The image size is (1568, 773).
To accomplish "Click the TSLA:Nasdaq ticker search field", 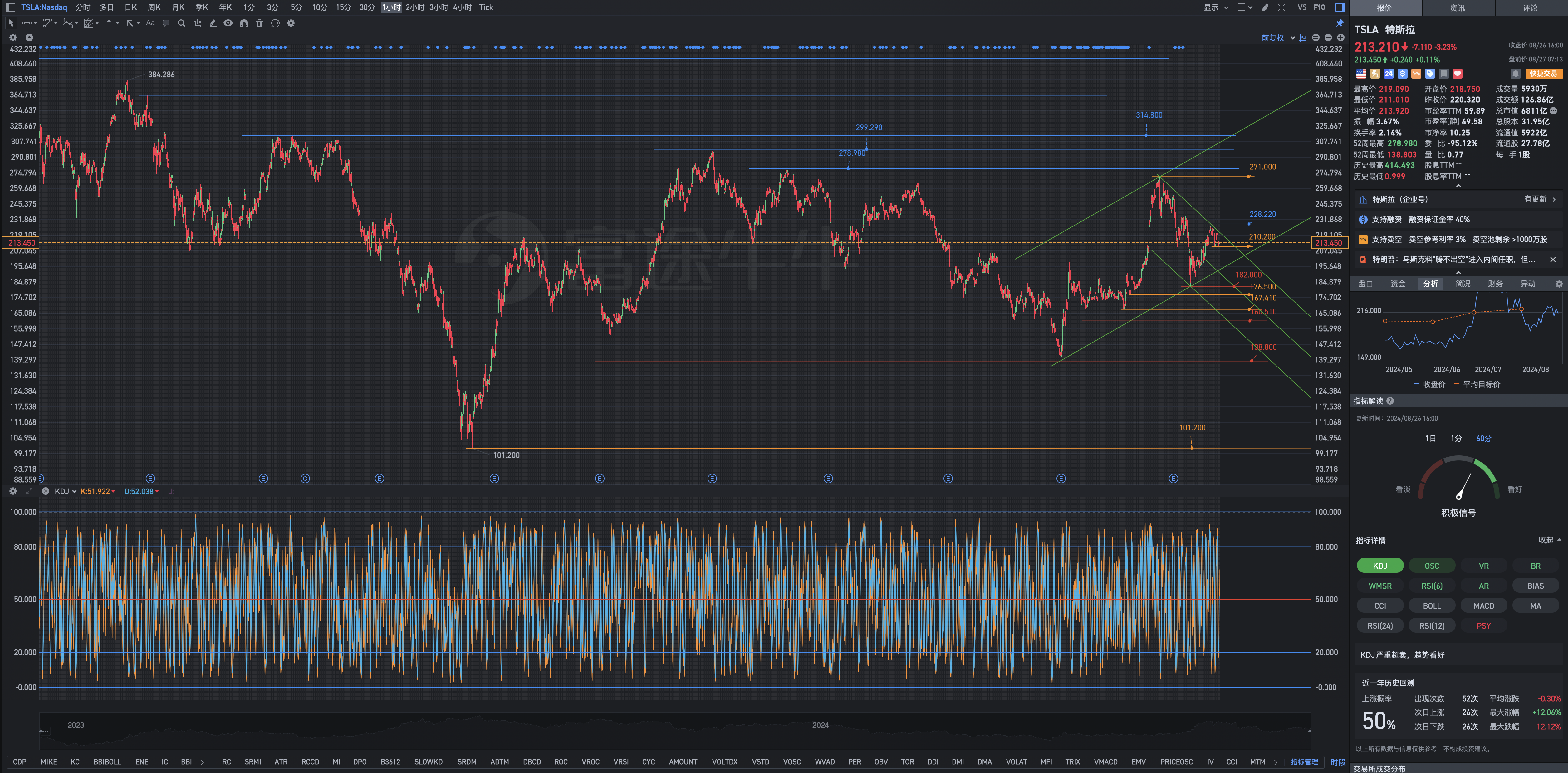I will coord(44,7).
